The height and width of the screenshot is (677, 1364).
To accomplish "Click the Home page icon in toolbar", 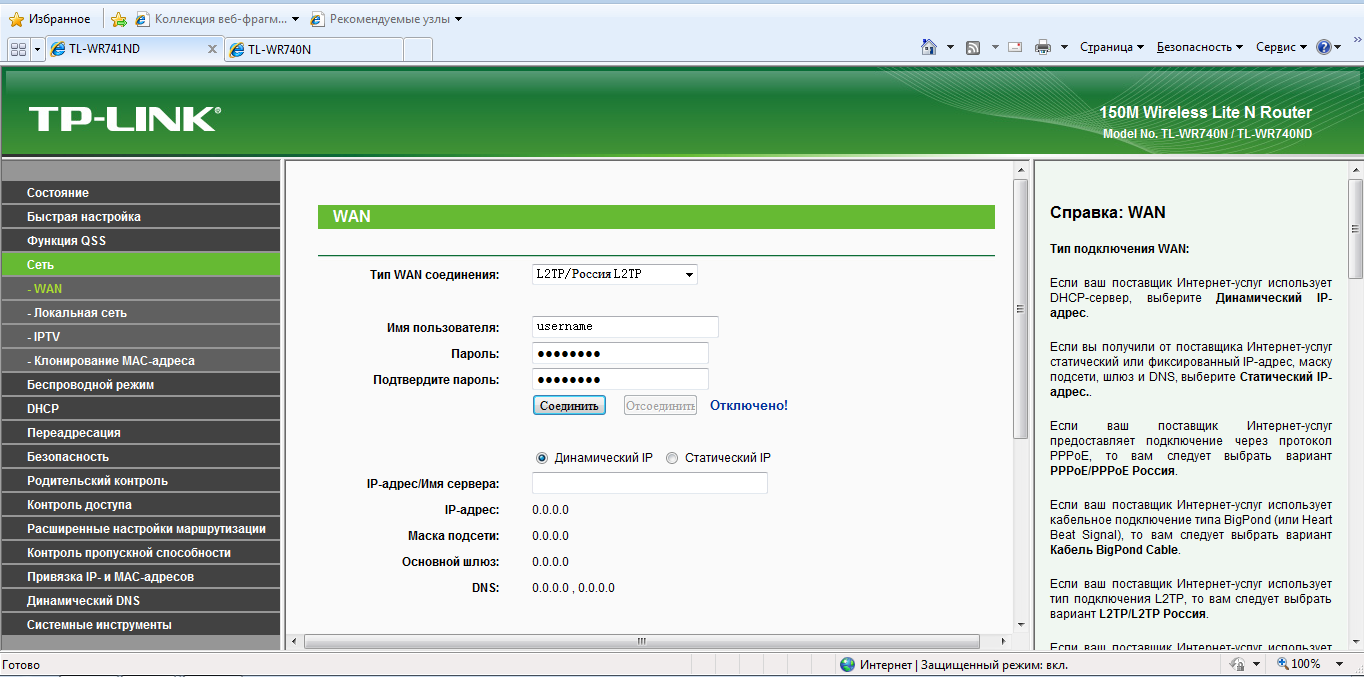I will pos(929,47).
